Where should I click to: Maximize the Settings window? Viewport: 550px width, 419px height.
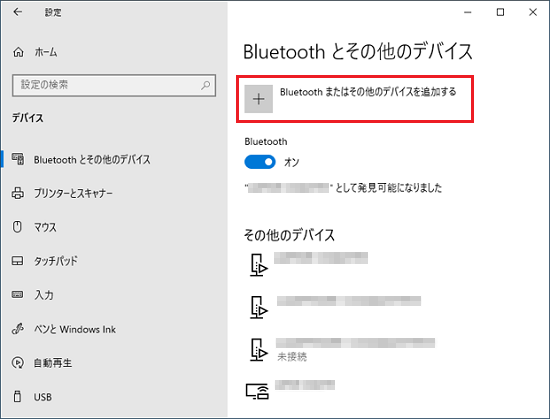[x=501, y=12]
